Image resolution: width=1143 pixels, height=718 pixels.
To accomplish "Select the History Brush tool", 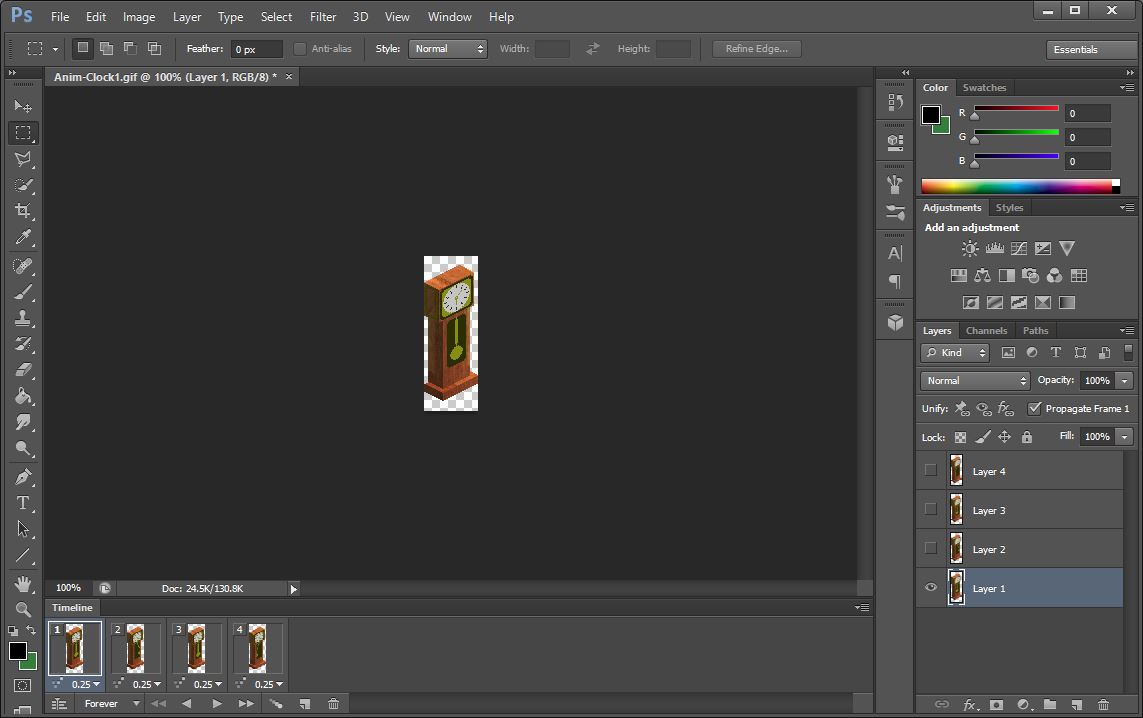I will (x=23, y=344).
